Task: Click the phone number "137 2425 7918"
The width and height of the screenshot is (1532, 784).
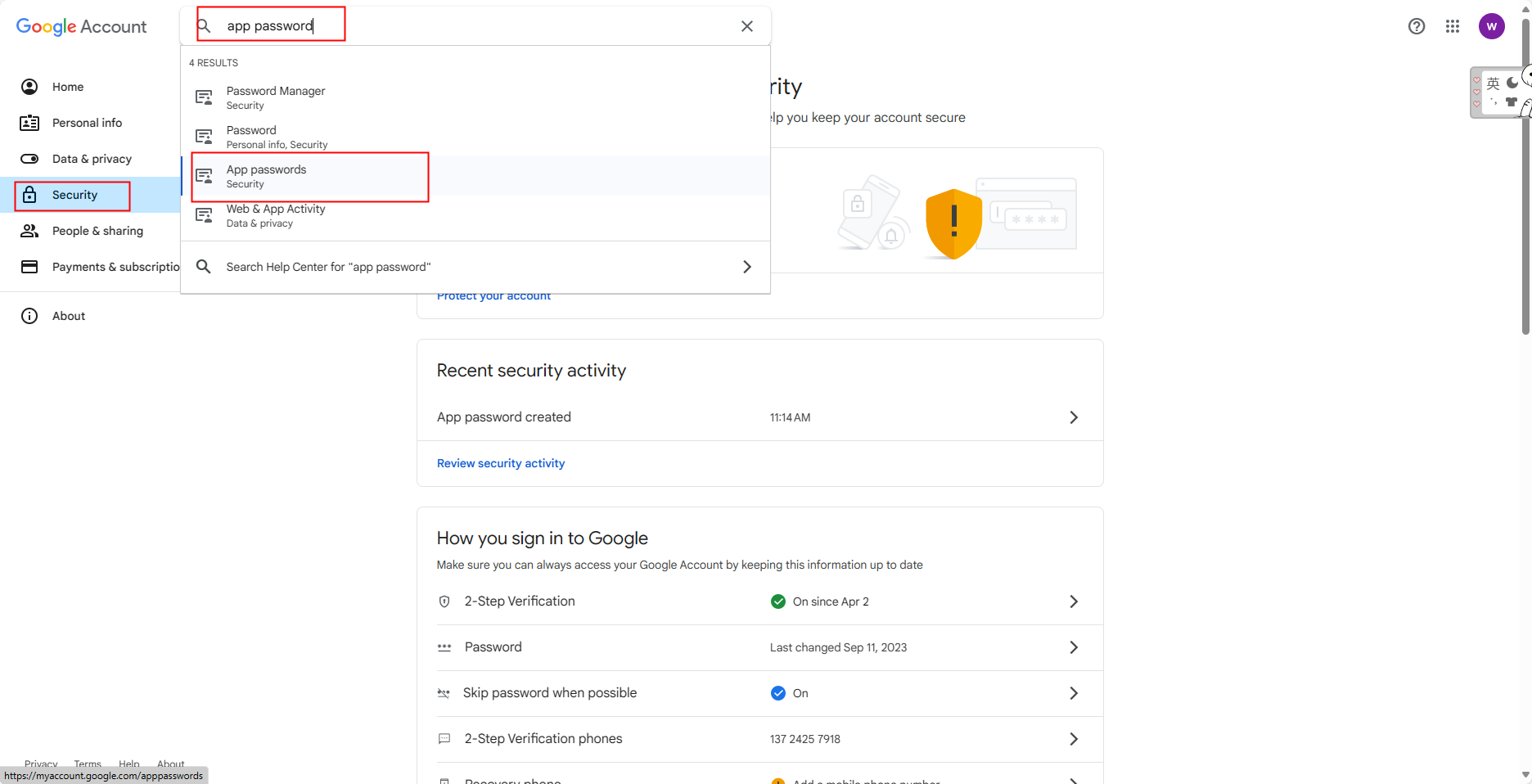Action: 805,739
